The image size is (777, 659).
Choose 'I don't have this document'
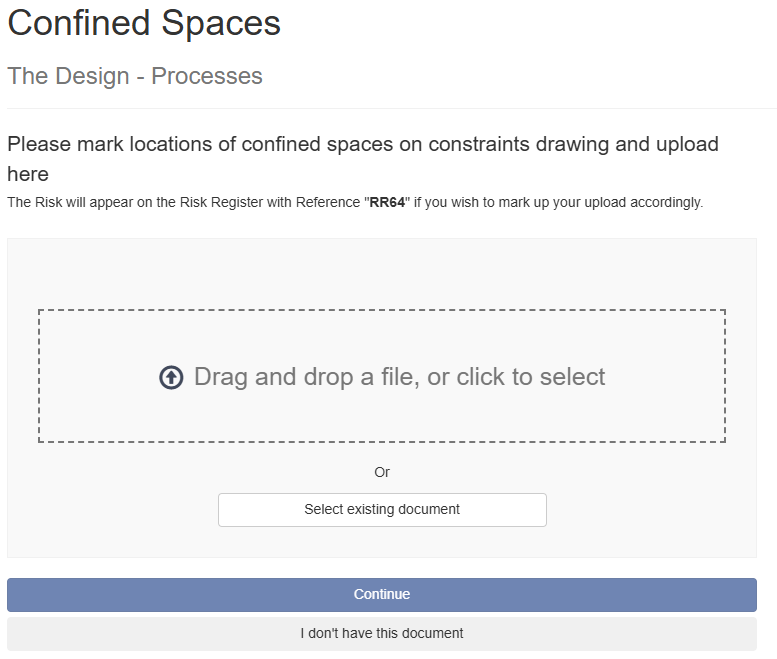pyautogui.click(x=382, y=634)
